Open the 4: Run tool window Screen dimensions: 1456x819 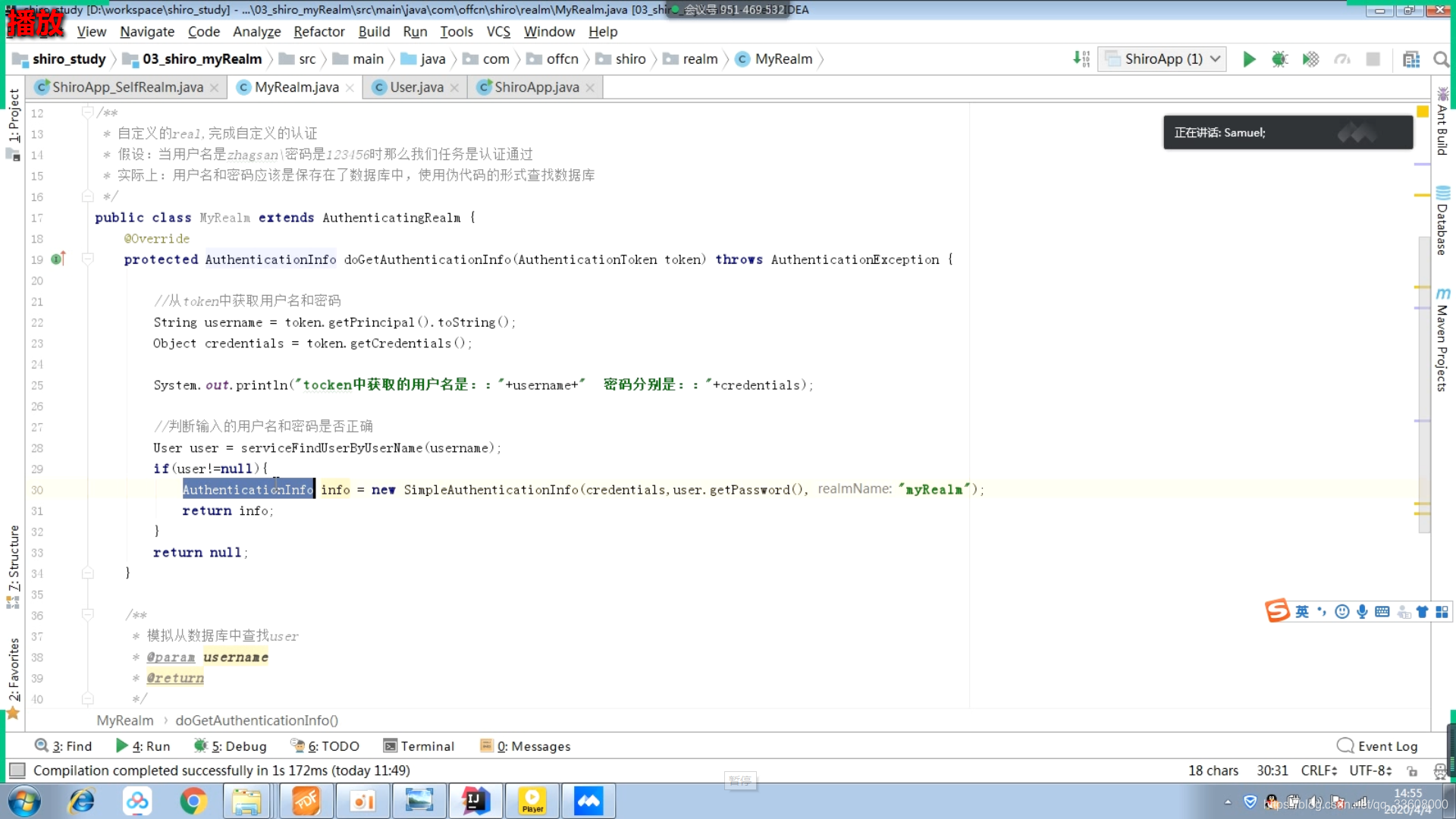pyautogui.click(x=143, y=746)
